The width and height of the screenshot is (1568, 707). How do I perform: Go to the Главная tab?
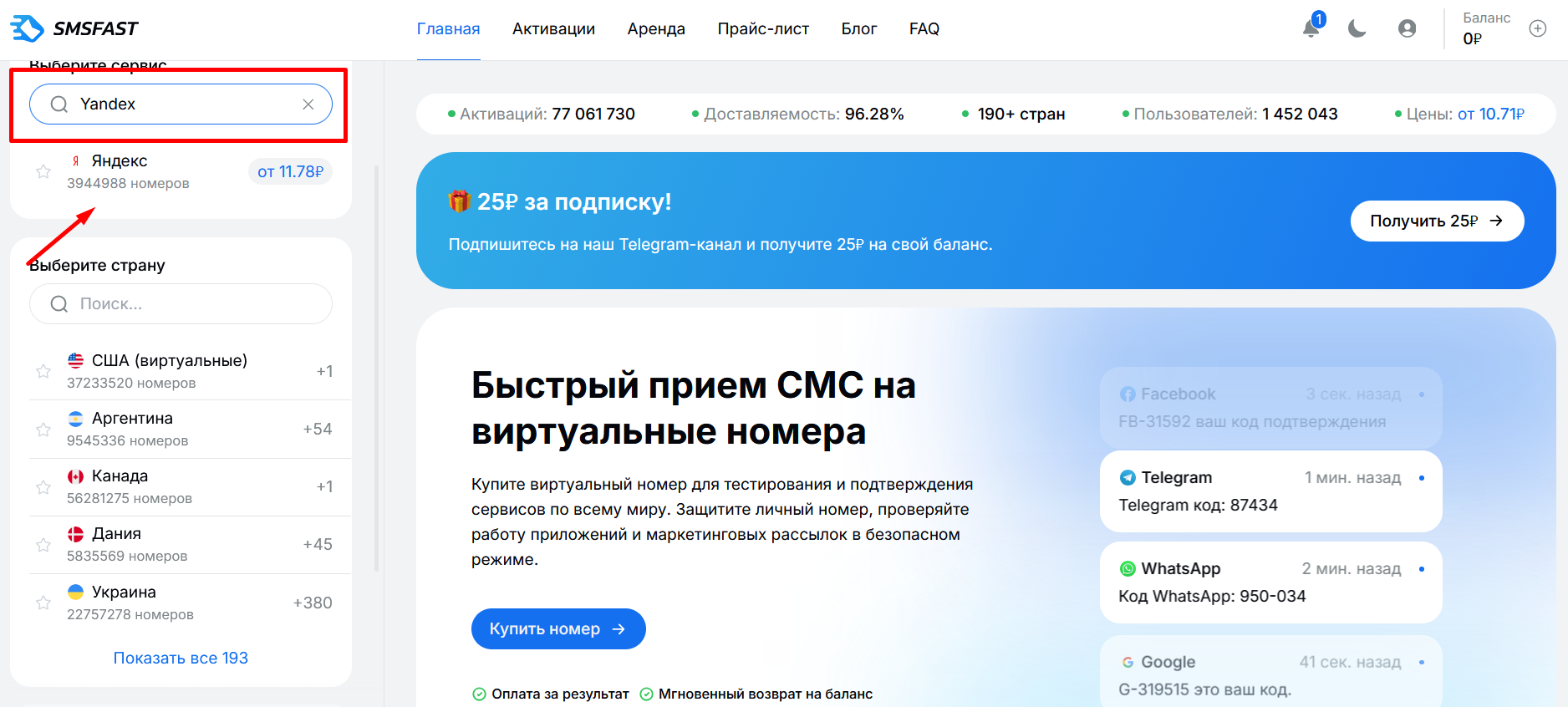point(448,28)
